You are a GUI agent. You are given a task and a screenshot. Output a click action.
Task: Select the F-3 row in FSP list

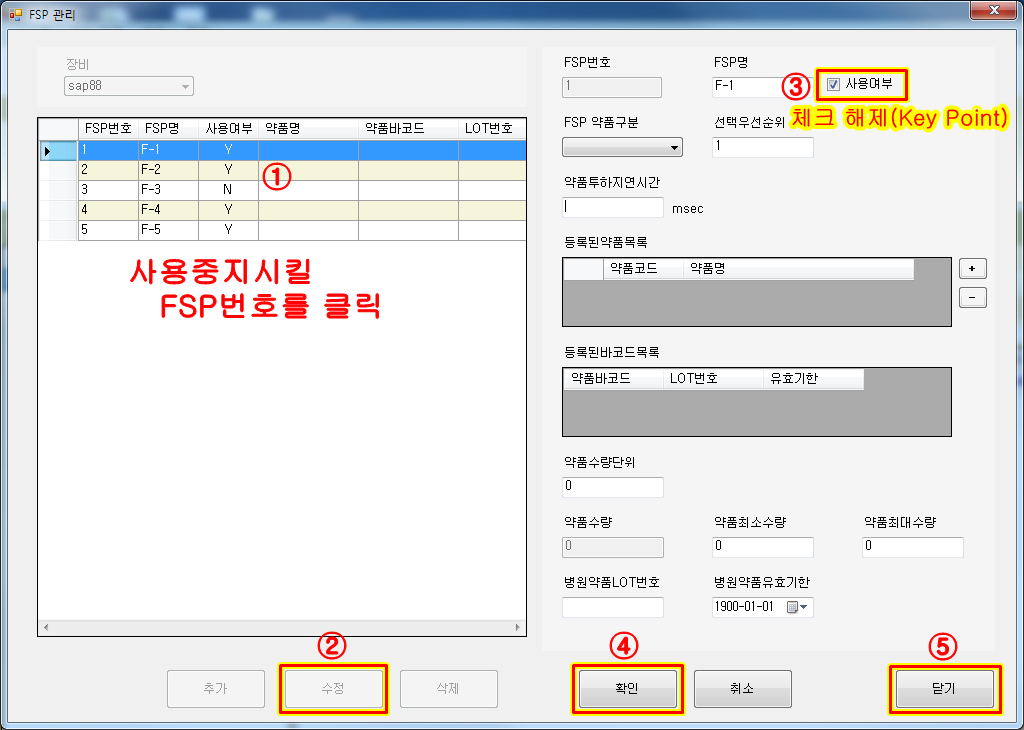point(160,189)
